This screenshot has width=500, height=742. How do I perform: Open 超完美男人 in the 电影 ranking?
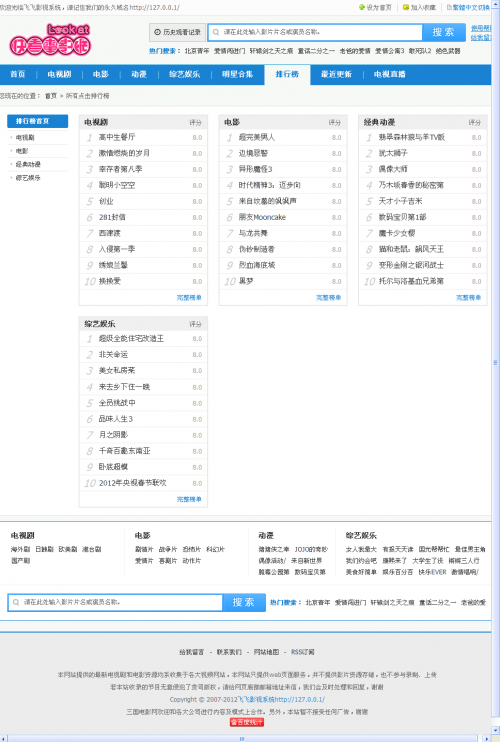(x=257, y=137)
